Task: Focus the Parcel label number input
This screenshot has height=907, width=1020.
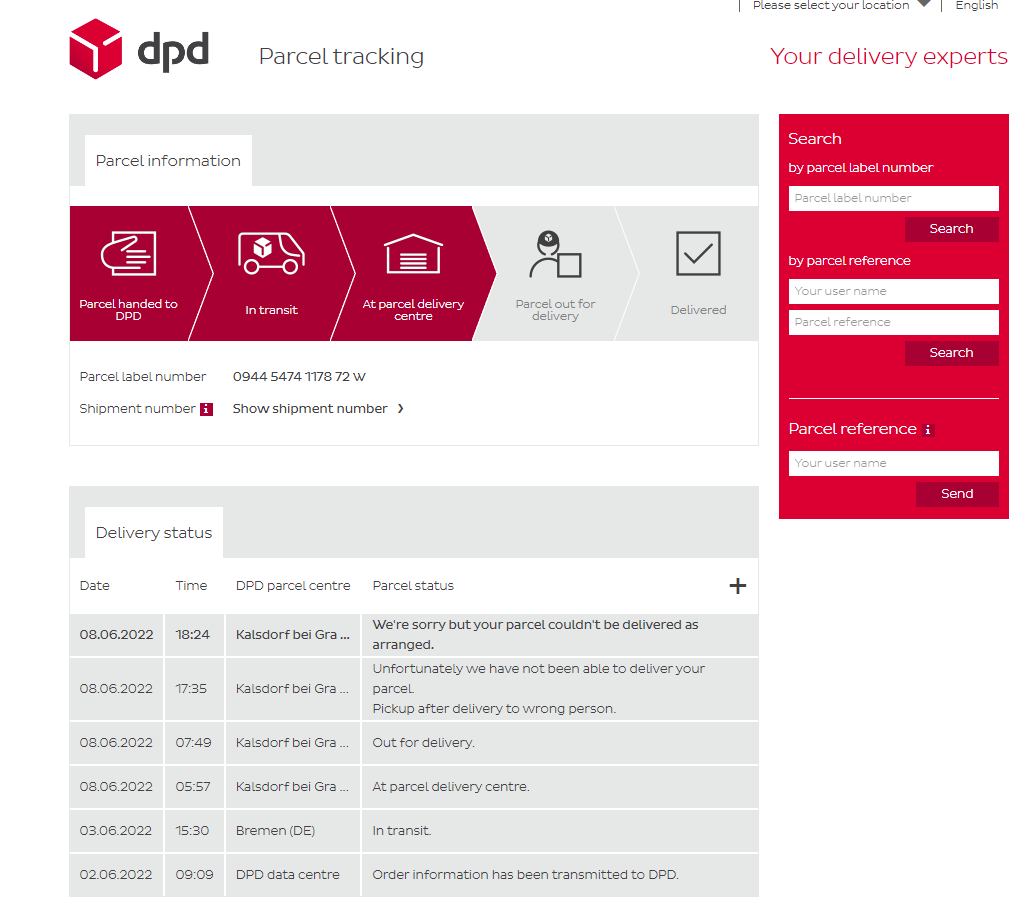Action: pos(893,198)
